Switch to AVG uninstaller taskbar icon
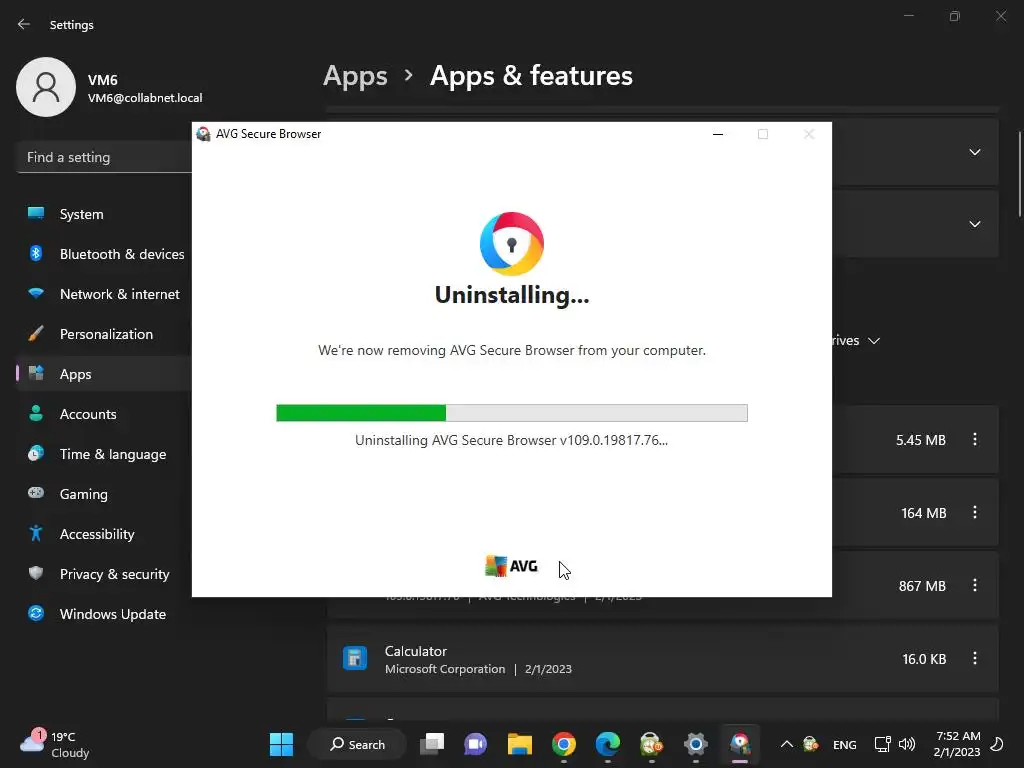 (739, 744)
